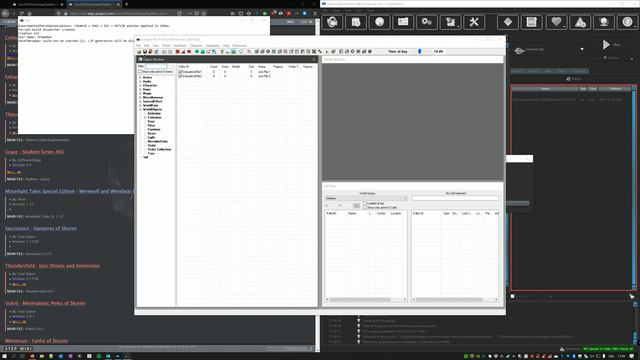
Task: Expand the Container subnode under WorldObjects
Action: 145,118
